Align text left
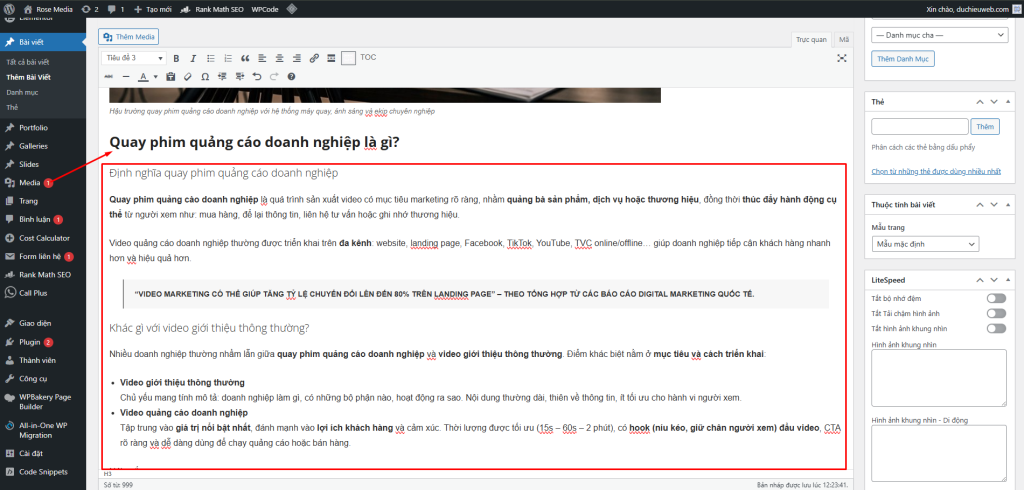The width and height of the screenshot is (1024, 490). (x=263, y=58)
